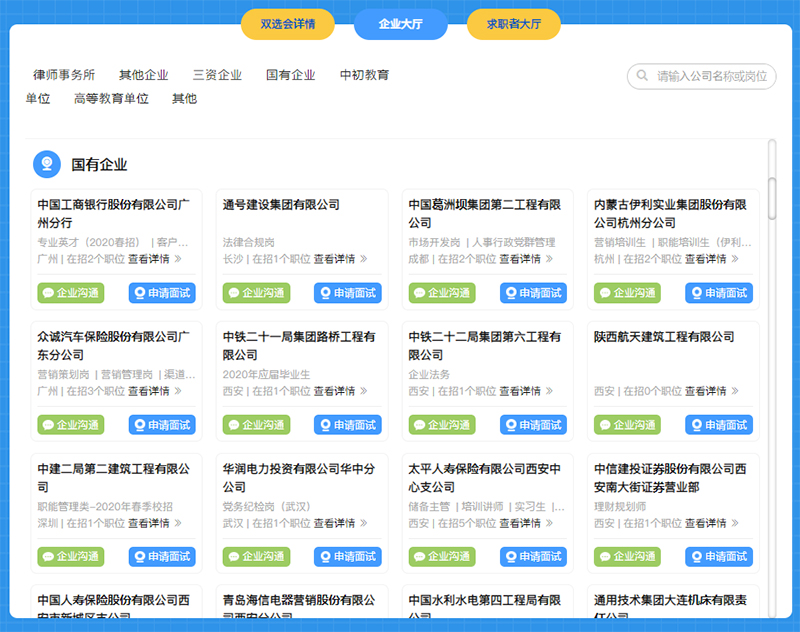The height and width of the screenshot is (632, 800).
Task: Click interview icon on 华润电力 申请面试 button
Action: (x=324, y=556)
